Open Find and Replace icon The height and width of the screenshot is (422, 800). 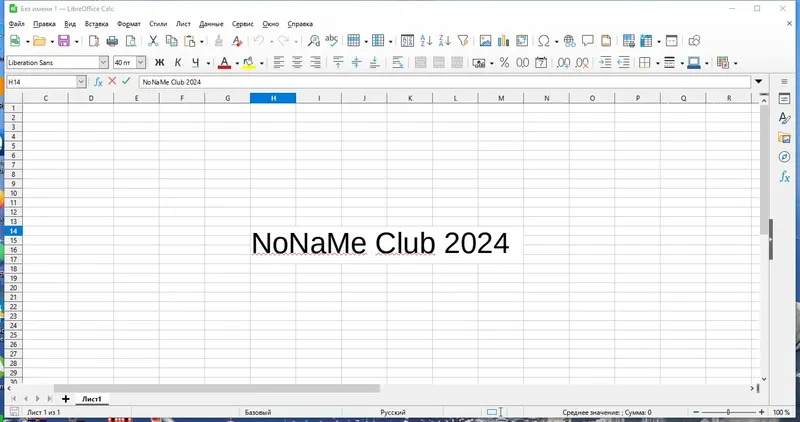(x=313, y=41)
